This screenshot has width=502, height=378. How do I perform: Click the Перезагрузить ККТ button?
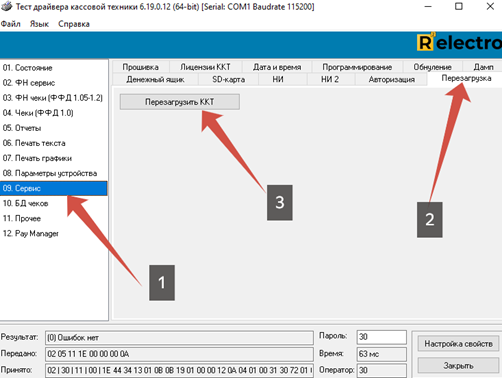[x=180, y=102]
